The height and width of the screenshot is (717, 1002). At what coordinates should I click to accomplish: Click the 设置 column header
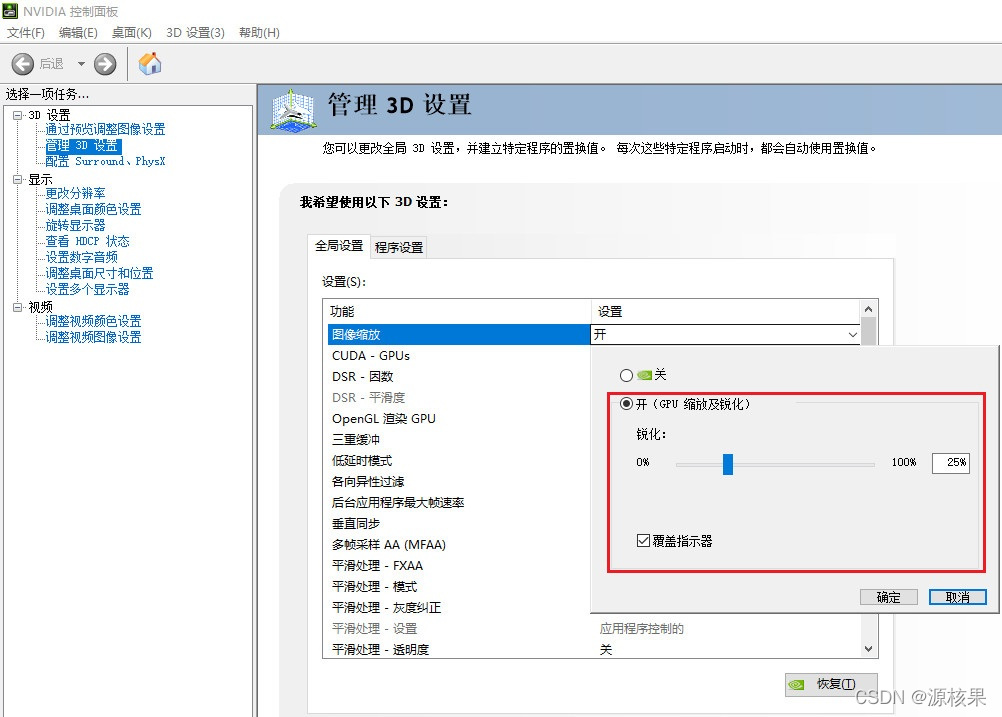726,312
